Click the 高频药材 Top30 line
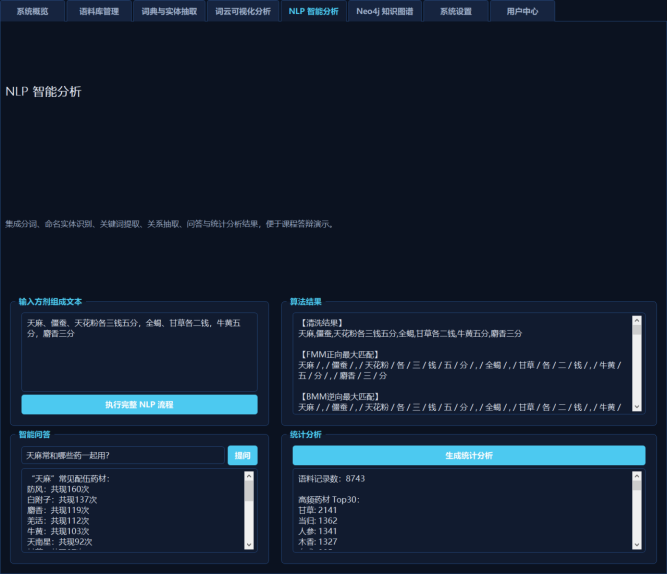This screenshot has height=575, width=667. coord(329,500)
